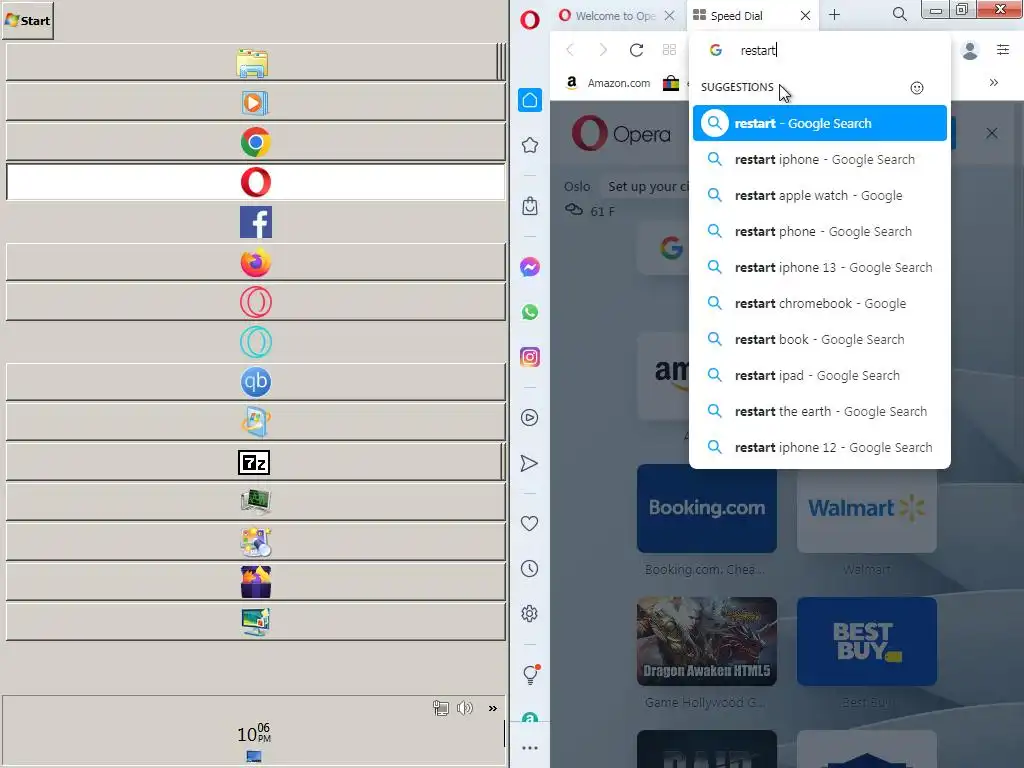Close the Welcome to Opera tab
1024x768 pixels.
(x=669, y=16)
